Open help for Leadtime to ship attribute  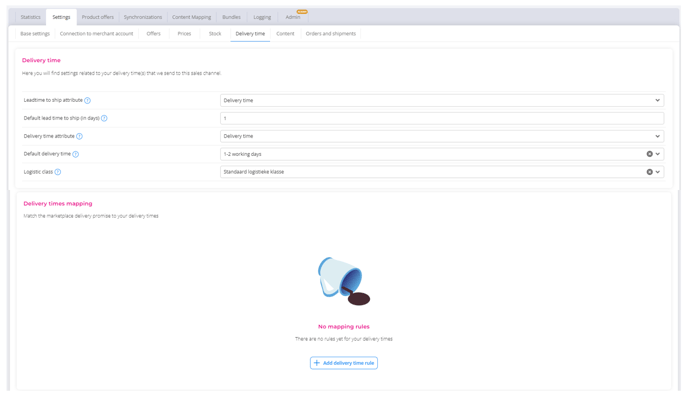pos(87,100)
